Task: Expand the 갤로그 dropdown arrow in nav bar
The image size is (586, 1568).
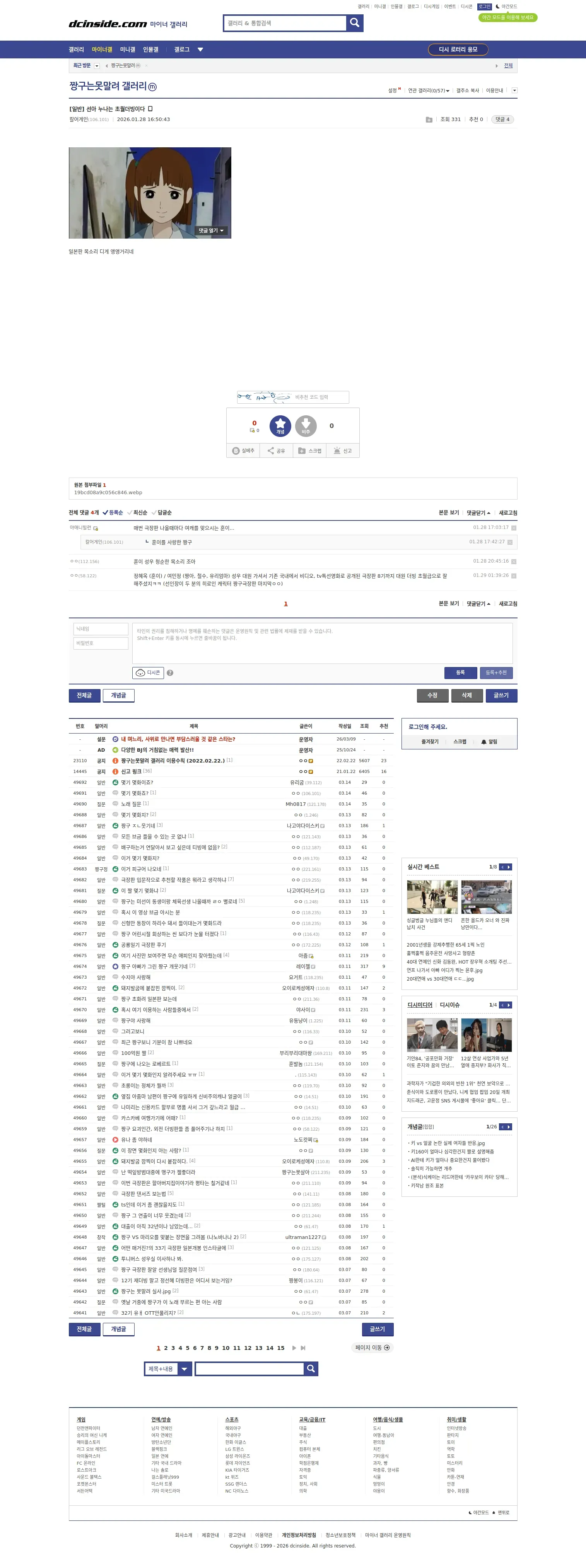Action: pyautogui.click(x=200, y=49)
